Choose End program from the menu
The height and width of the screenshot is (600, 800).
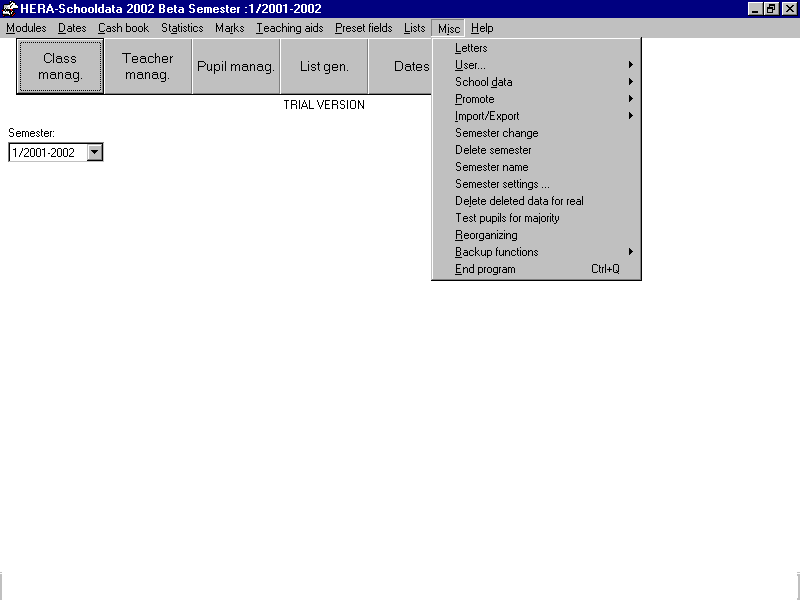click(x=536, y=269)
